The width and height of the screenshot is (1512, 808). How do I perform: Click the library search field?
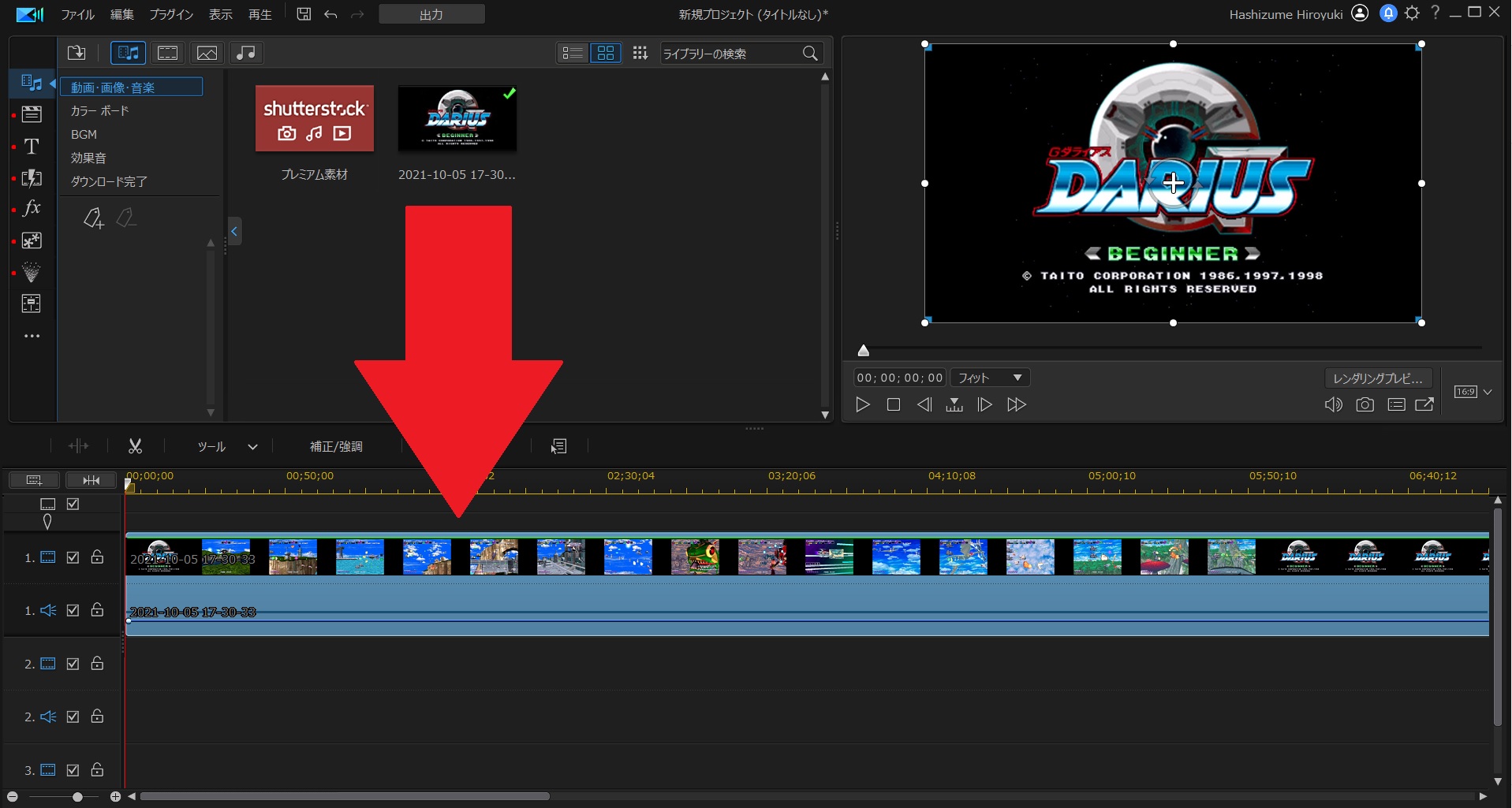741,53
